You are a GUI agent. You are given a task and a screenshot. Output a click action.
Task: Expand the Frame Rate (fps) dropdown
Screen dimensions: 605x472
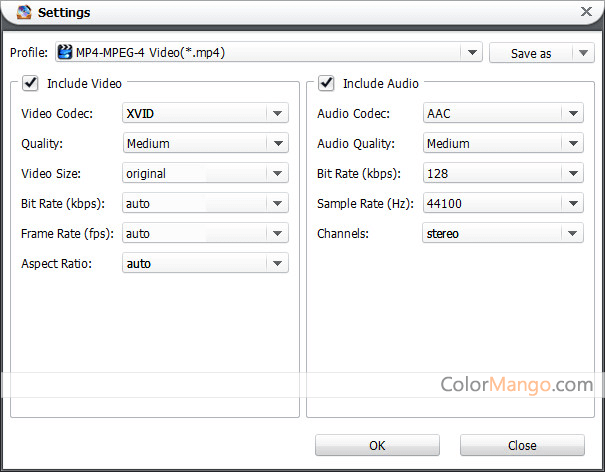[205, 233]
